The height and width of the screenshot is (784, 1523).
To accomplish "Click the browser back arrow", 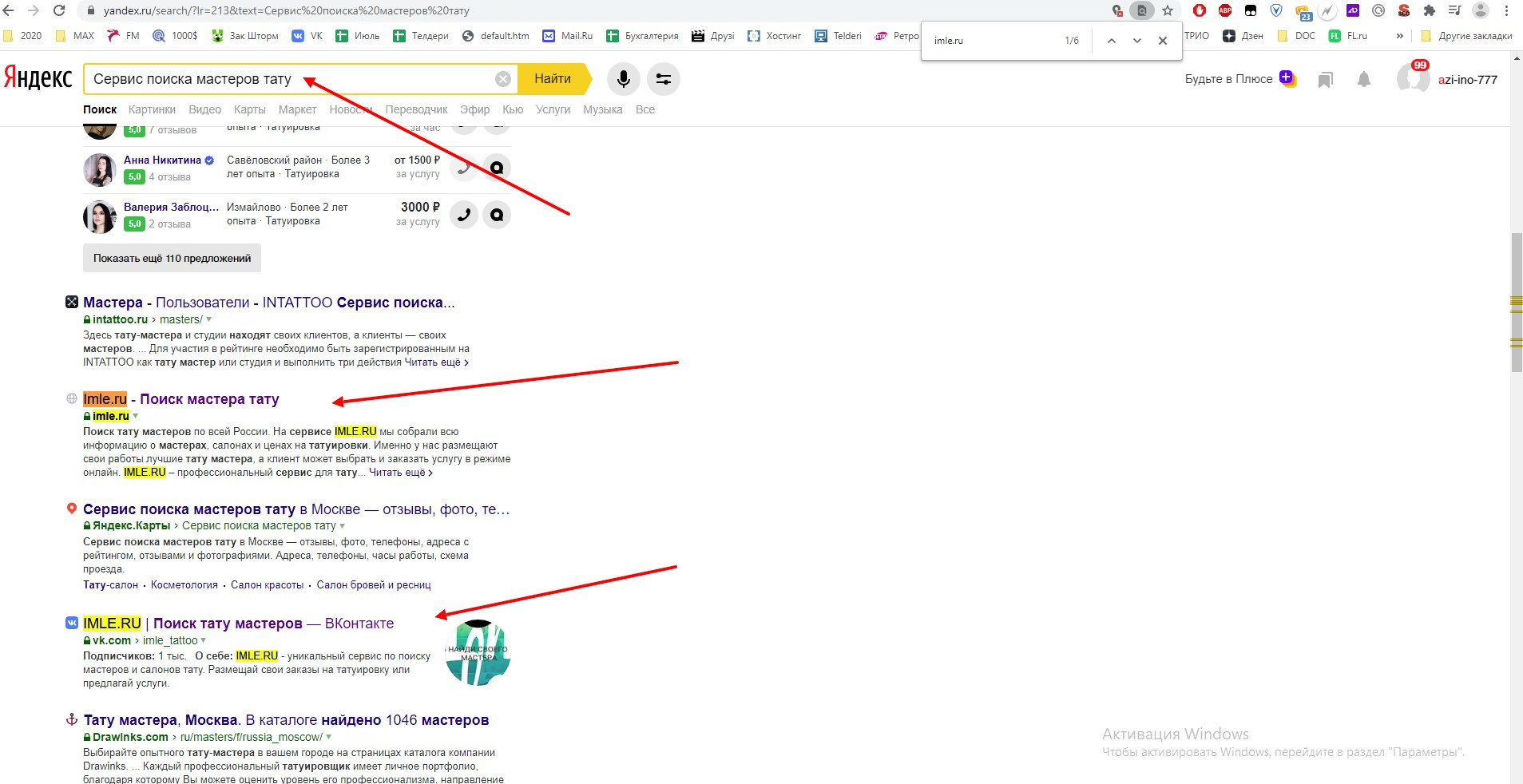I will tap(9, 10).
